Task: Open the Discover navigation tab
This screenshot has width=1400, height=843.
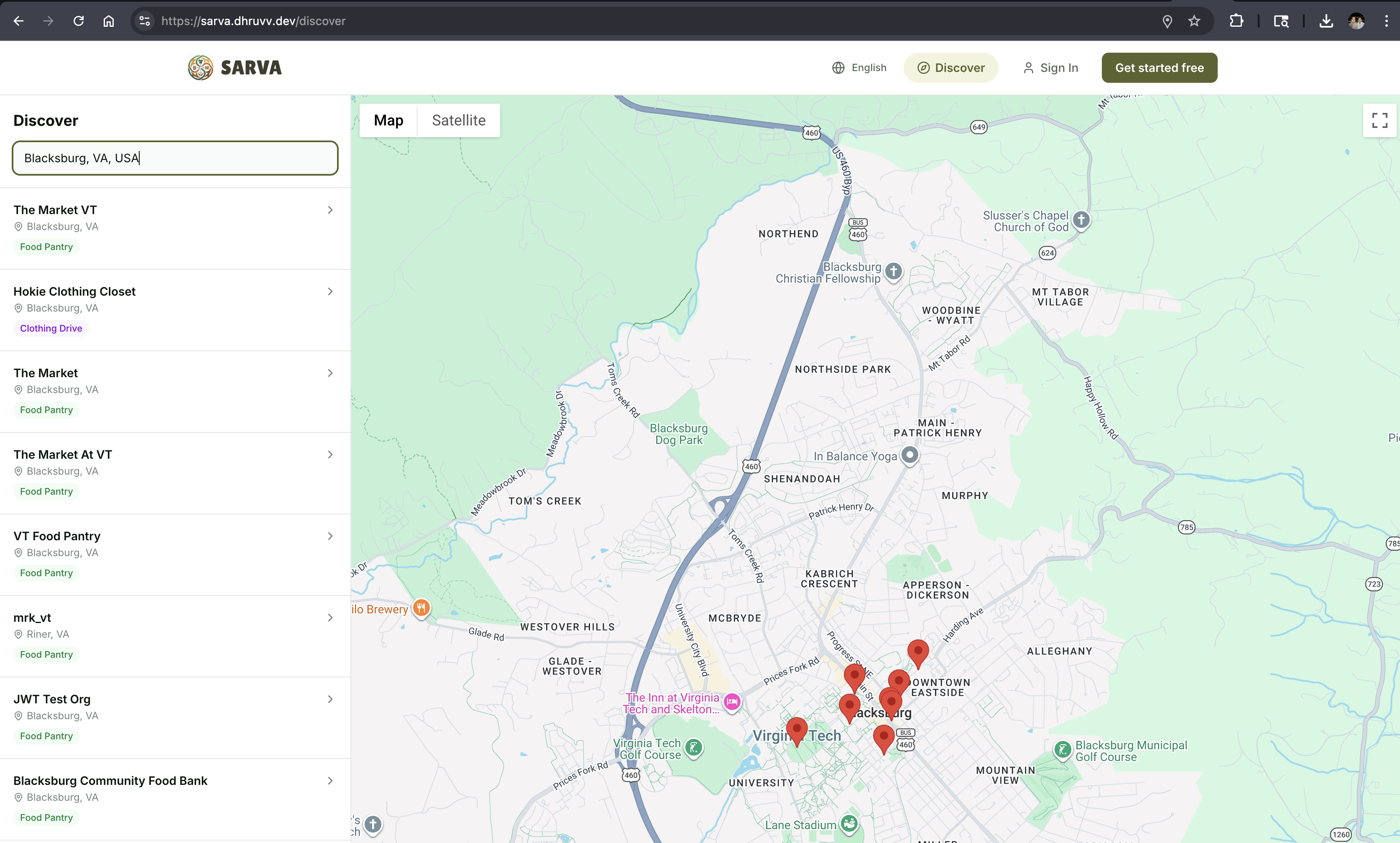Action: 951,68
